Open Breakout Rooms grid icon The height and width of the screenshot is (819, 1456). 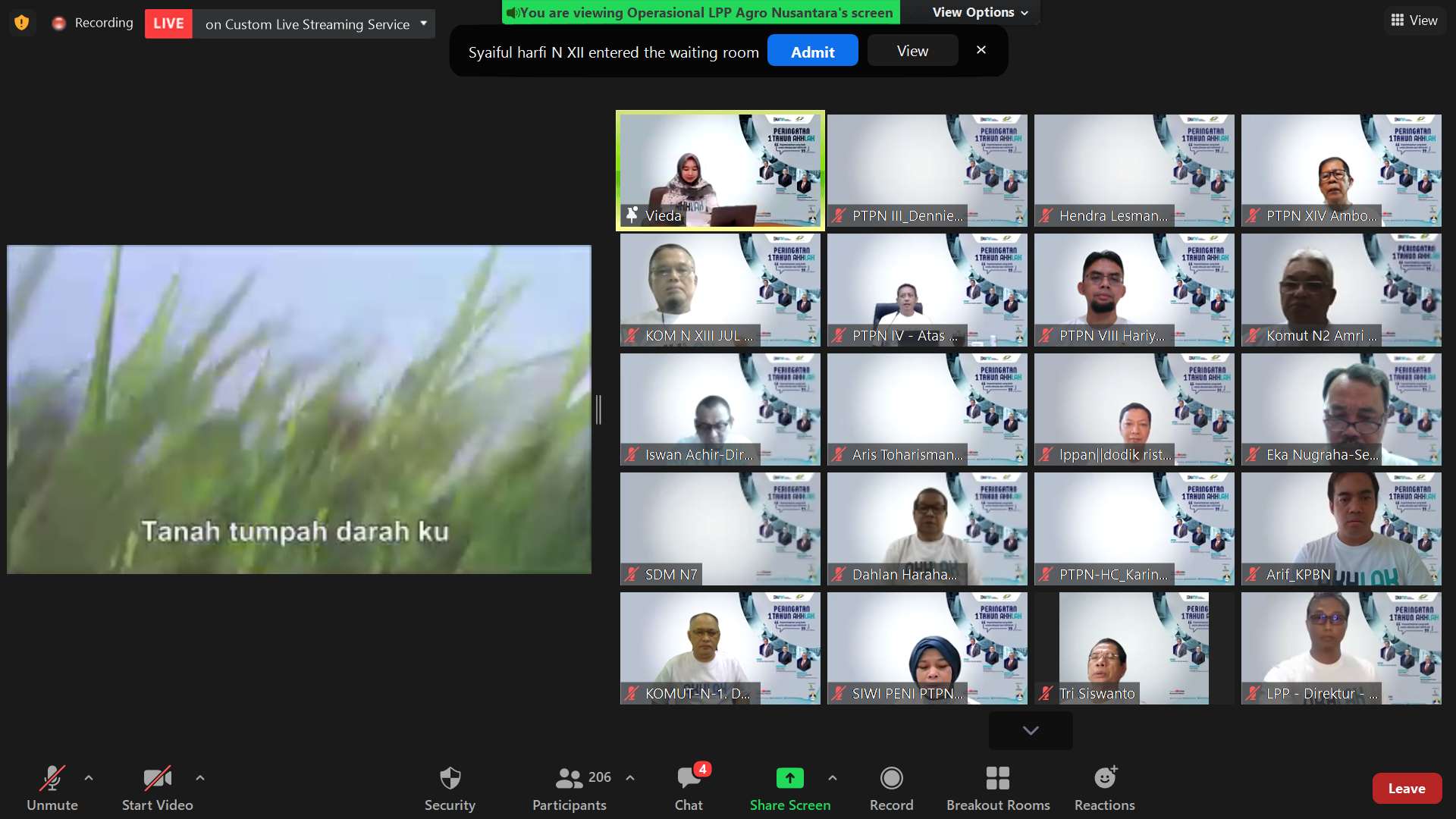pos(997,778)
